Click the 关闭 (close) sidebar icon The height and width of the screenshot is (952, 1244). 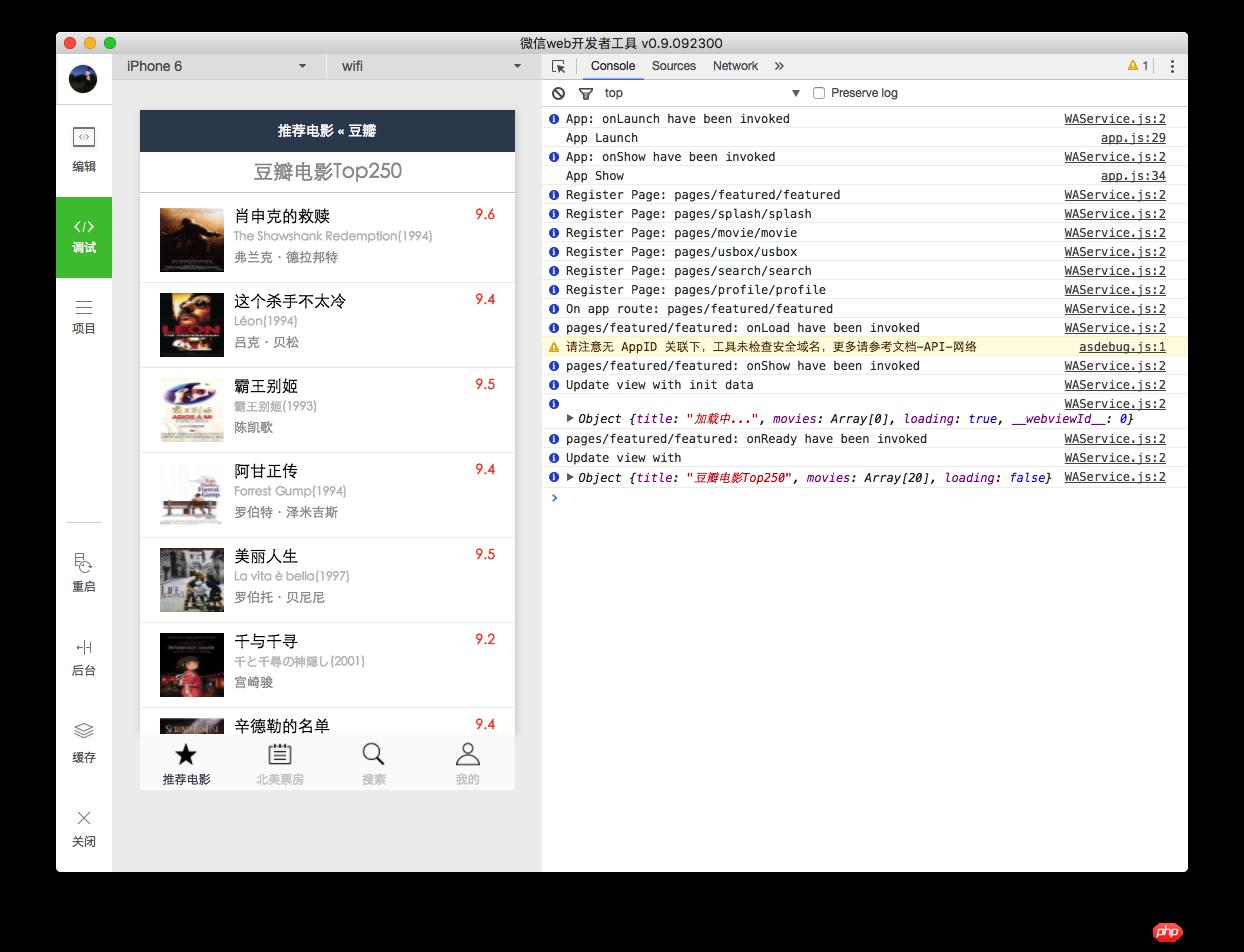(84, 828)
